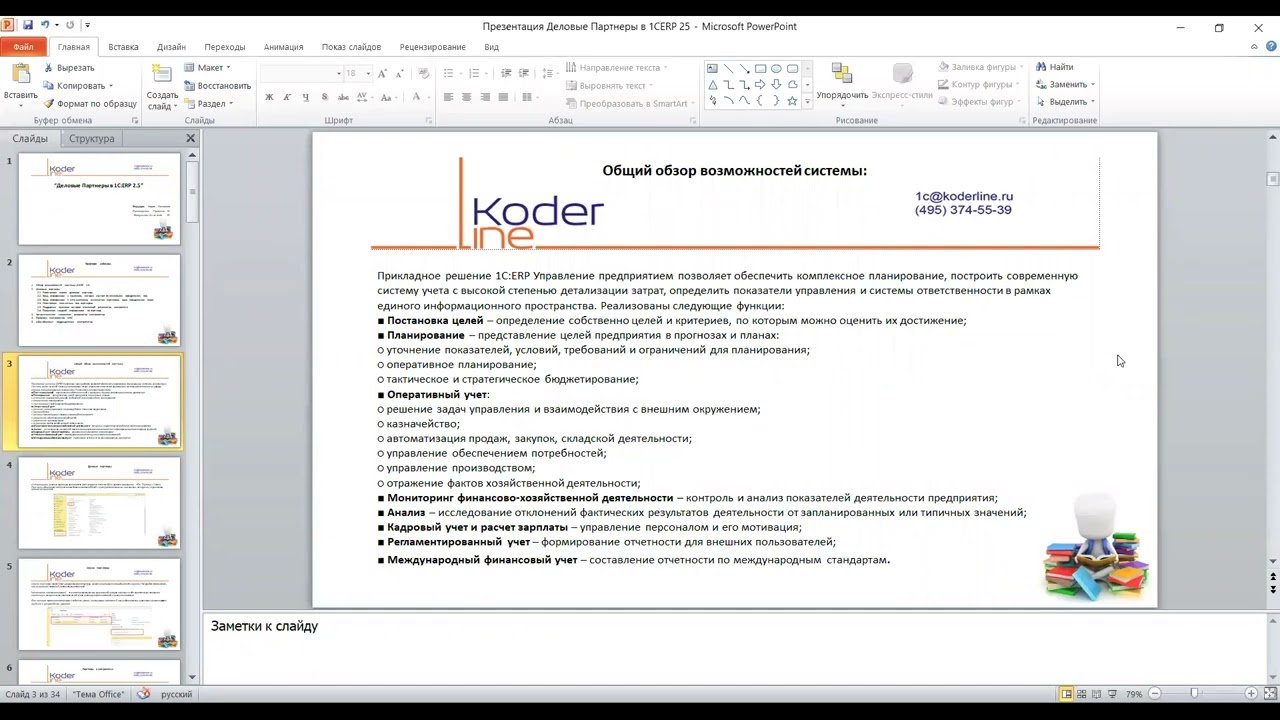Open the font size combo box
Image resolution: width=1280 pixels, height=720 pixels.
click(x=358, y=73)
